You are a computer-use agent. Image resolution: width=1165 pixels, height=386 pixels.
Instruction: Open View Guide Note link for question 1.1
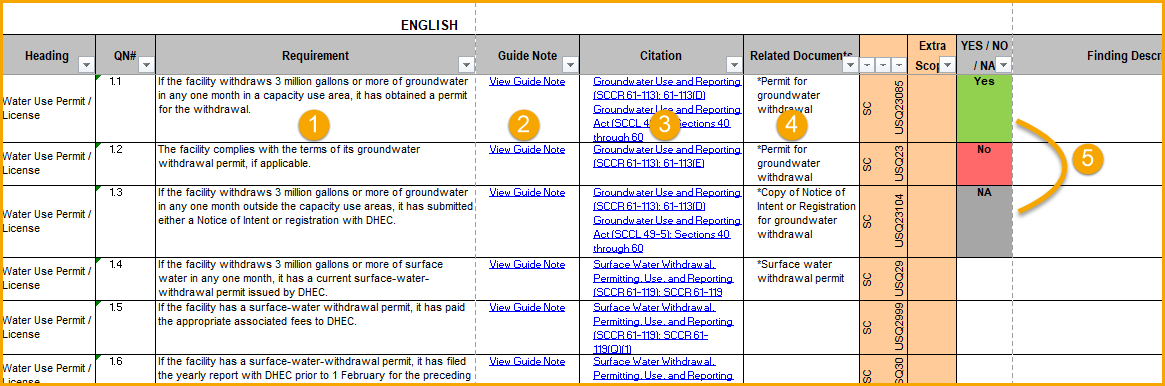point(527,82)
